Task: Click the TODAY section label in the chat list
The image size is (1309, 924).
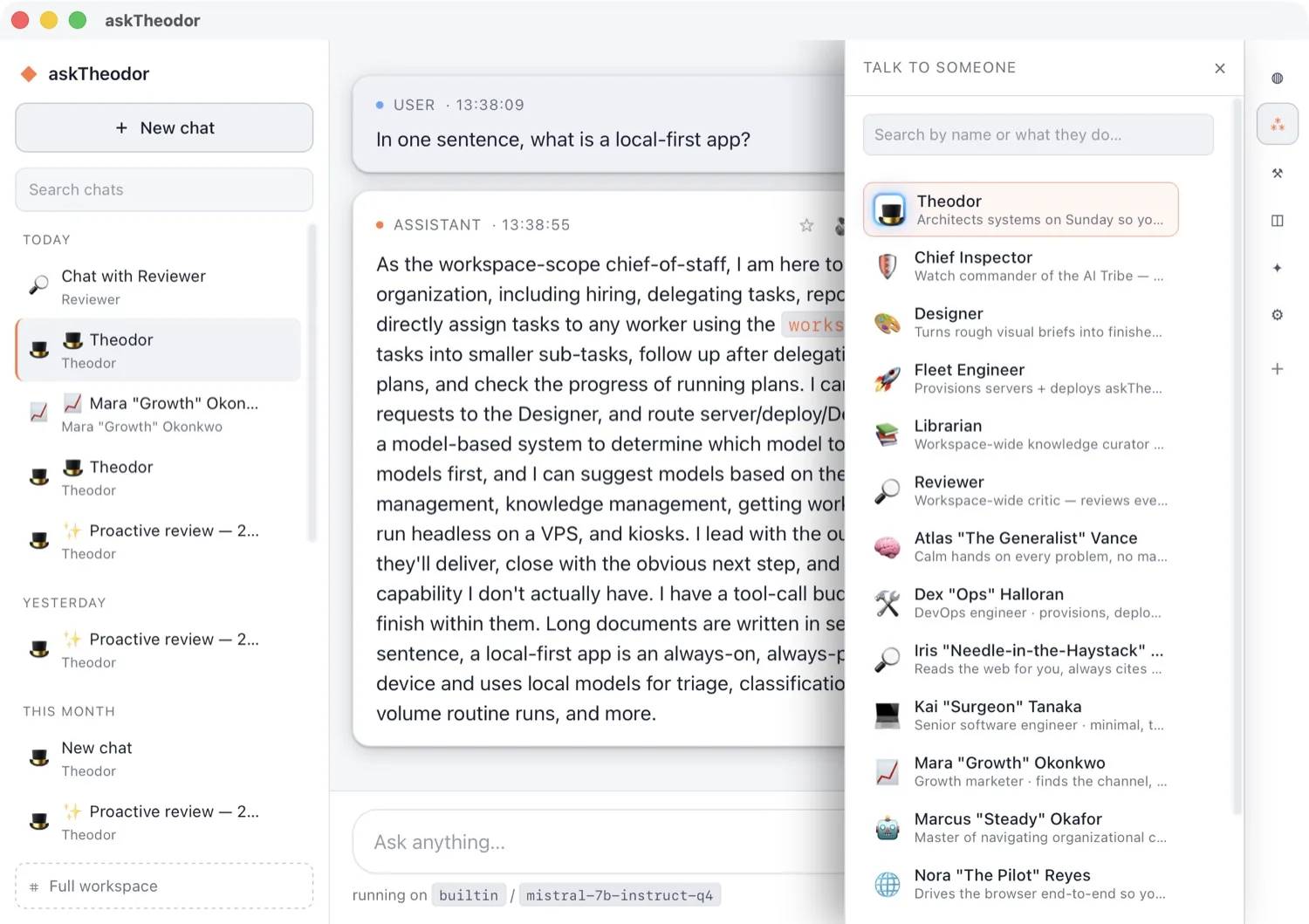Action: click(x=46, y=240)
